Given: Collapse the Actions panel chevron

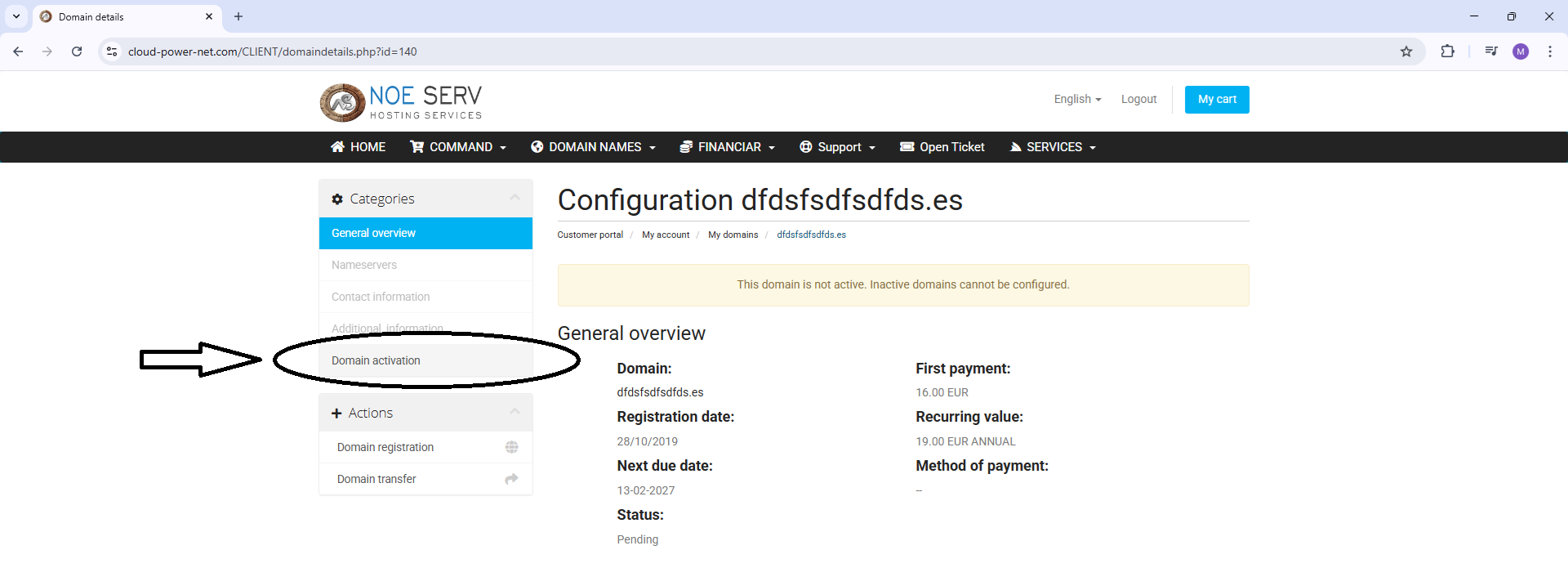Looking at the screenshot, I should (514, 412).
